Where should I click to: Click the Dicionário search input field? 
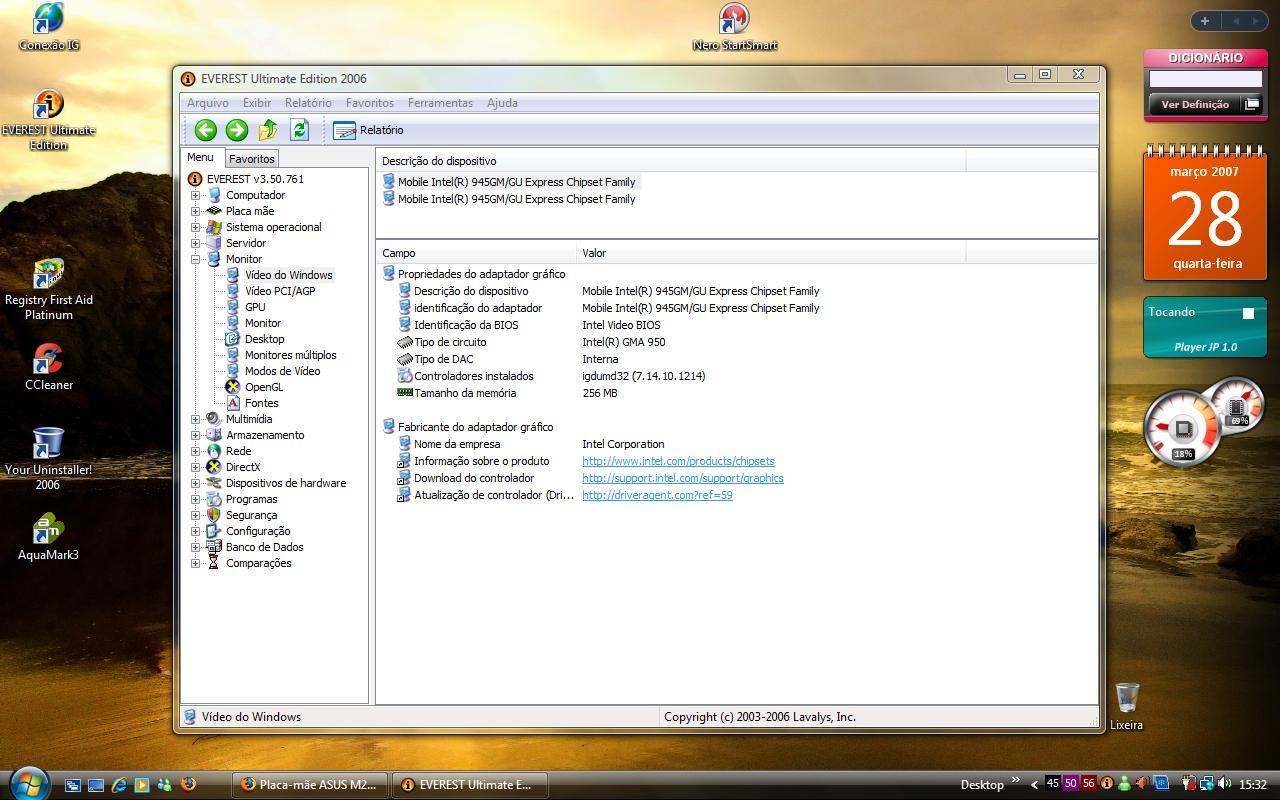(1205, 79)
